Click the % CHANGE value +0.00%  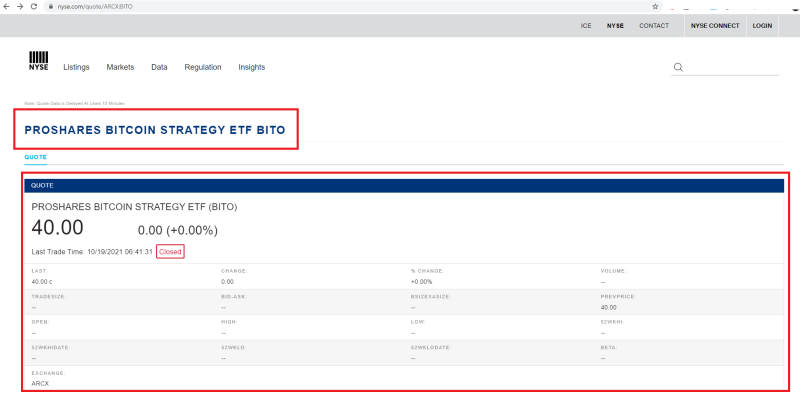point(421,282)
